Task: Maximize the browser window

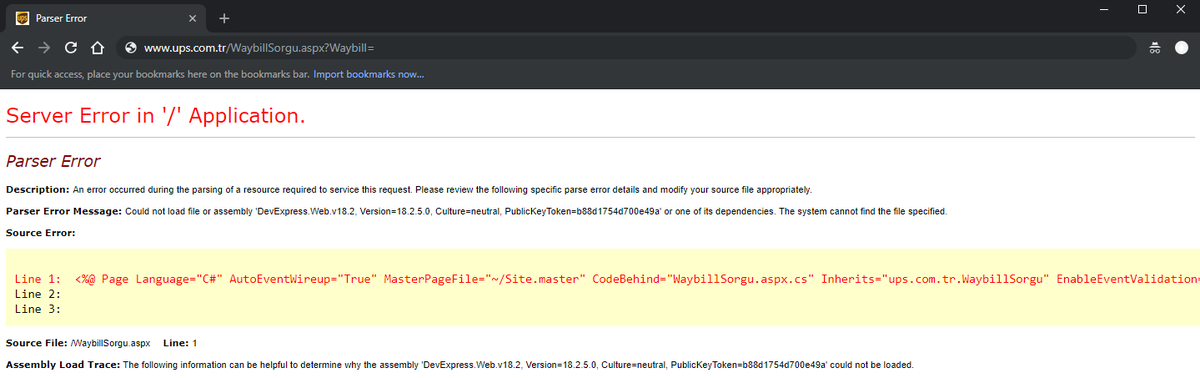Action: (x=1142, y=10)
